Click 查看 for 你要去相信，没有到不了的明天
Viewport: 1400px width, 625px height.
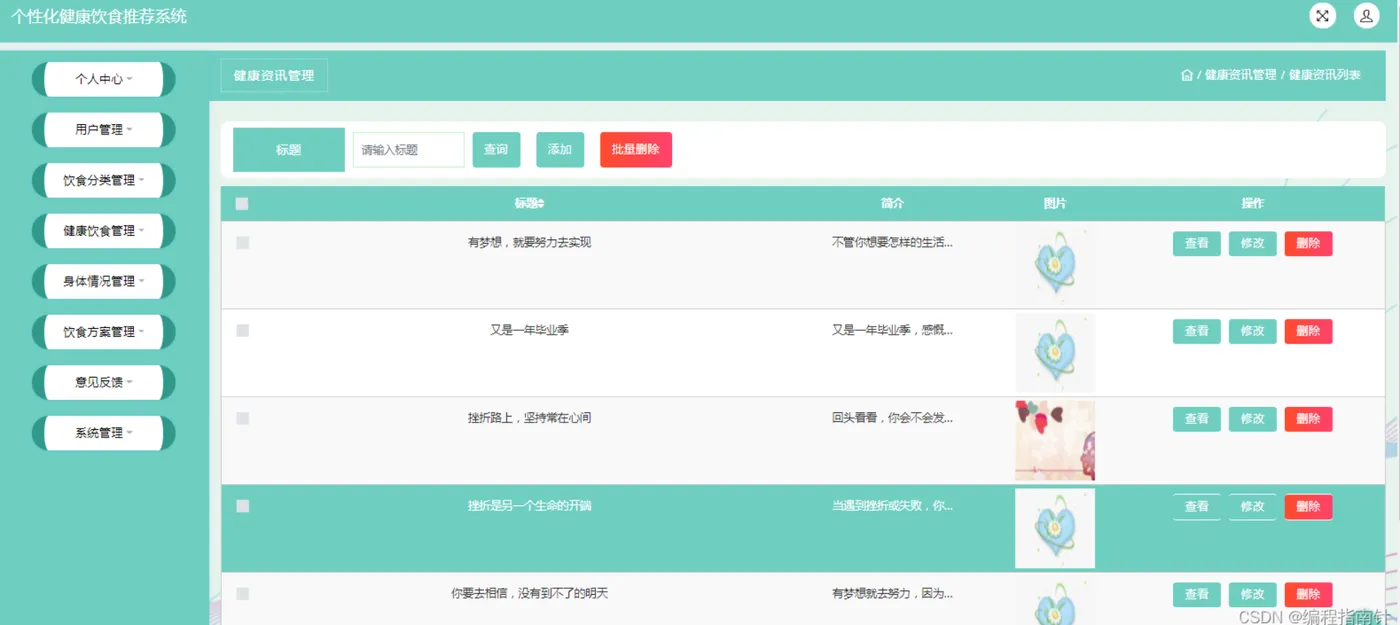(1197, 595)
